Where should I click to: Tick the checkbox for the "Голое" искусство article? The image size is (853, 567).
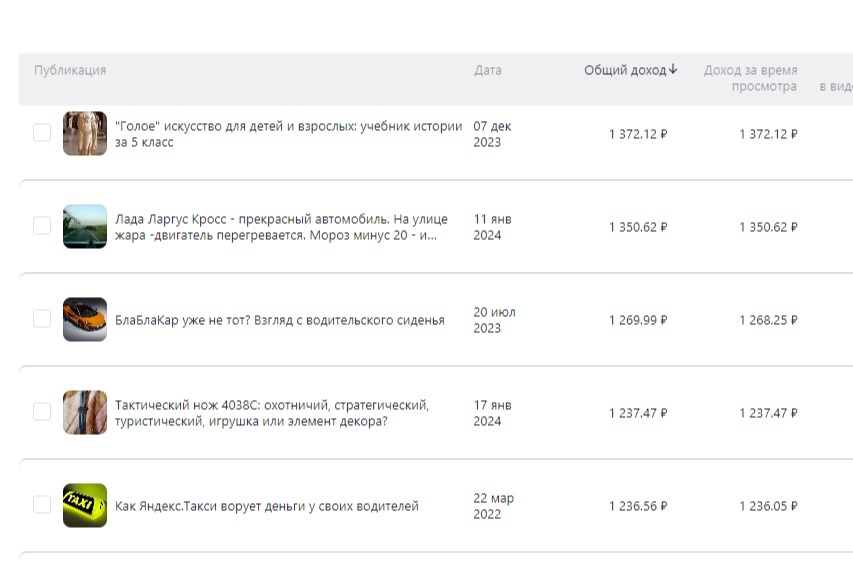click(x=42, y=133)
